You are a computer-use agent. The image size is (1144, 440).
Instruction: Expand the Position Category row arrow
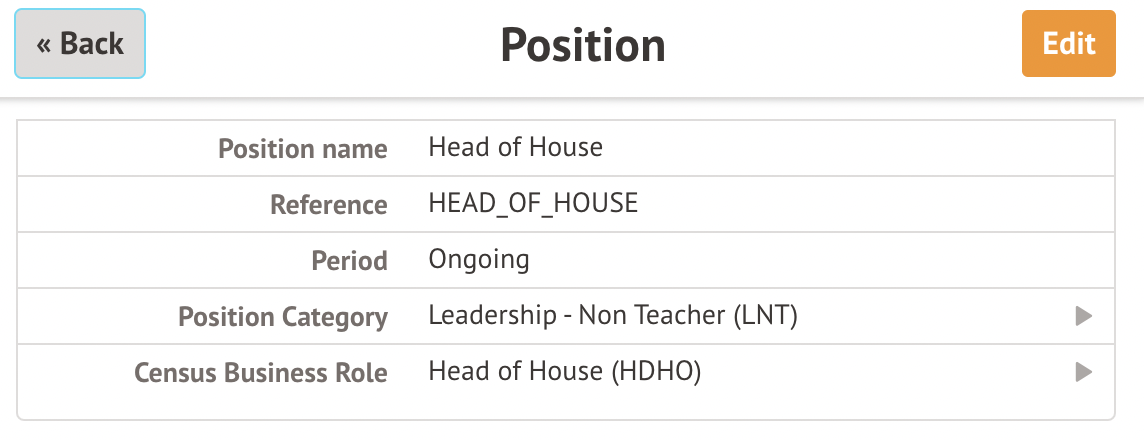click(1082, 317)
